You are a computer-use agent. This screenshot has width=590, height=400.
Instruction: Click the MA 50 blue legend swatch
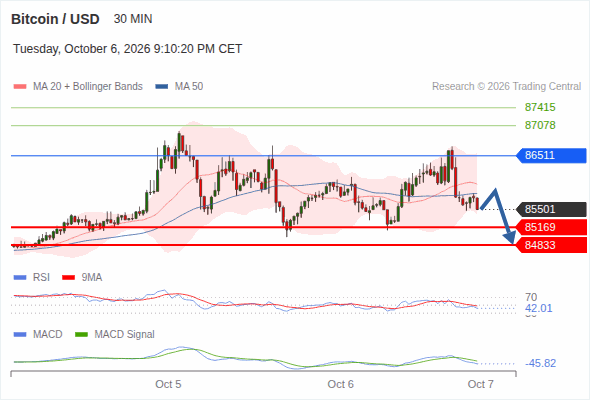click(x=162, y=87)
